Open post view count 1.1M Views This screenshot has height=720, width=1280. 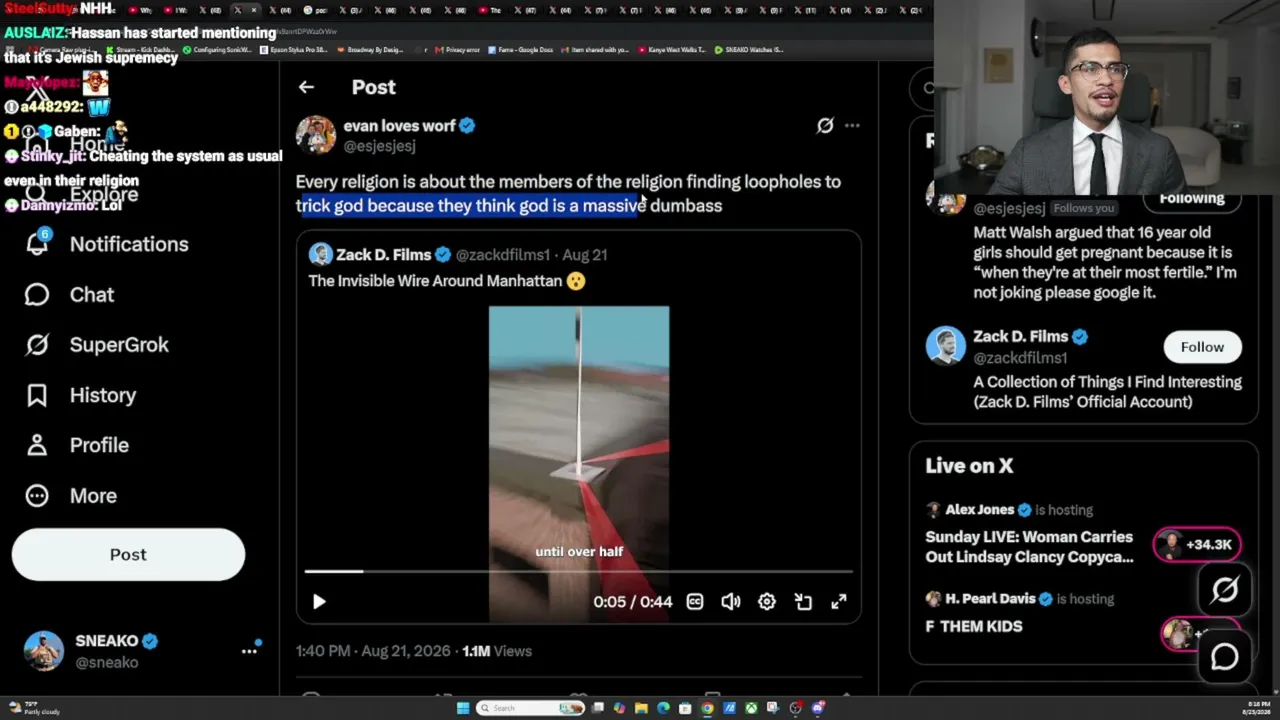497,651
